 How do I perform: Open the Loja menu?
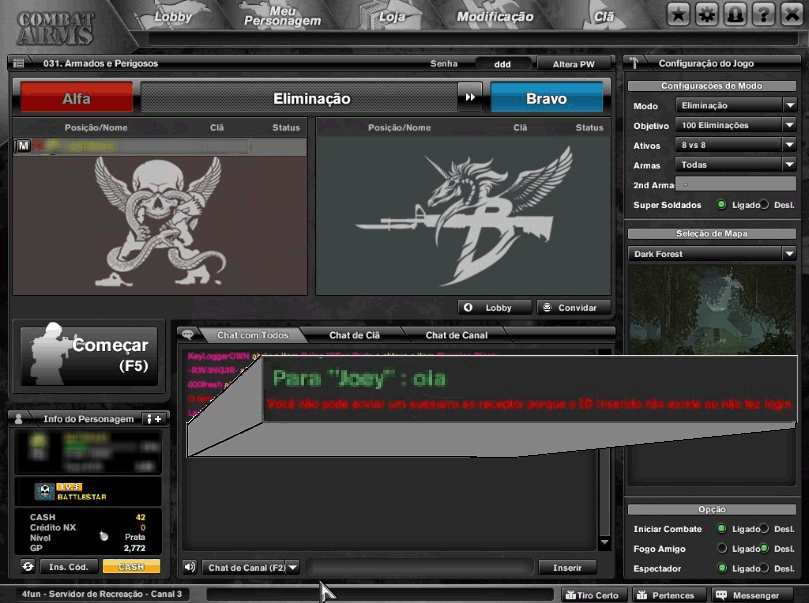[392, 17]
